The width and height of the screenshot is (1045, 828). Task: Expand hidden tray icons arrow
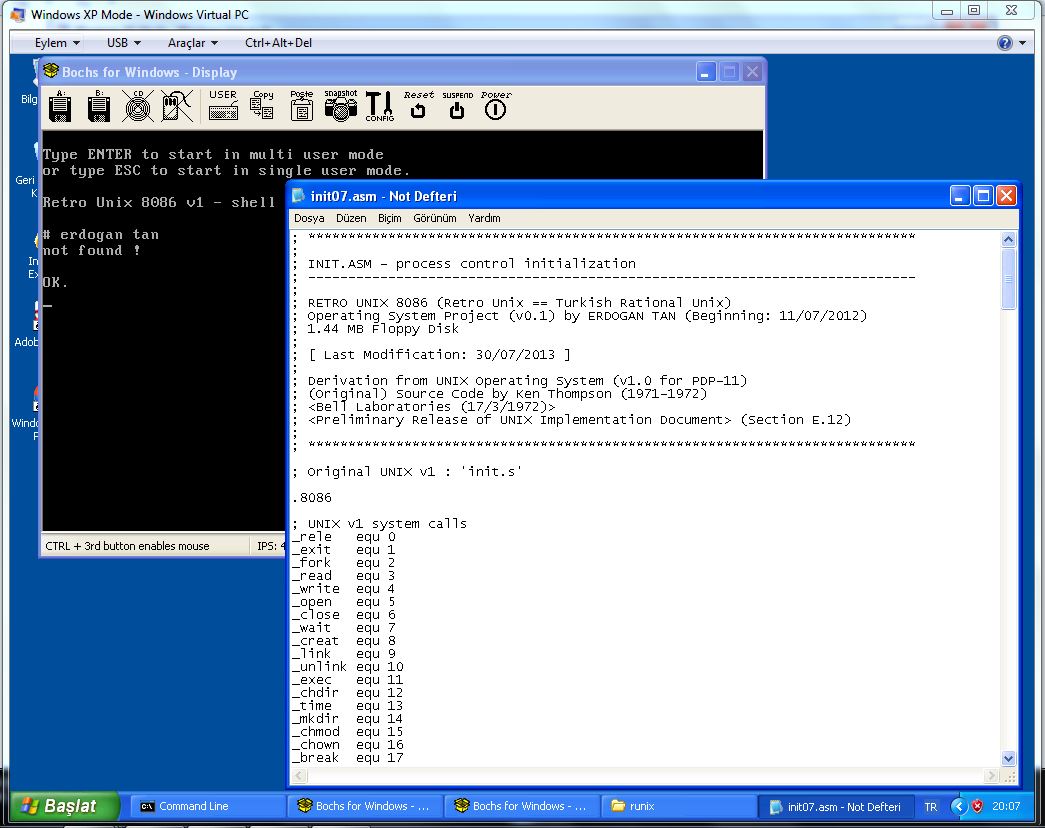click(958, 806)
